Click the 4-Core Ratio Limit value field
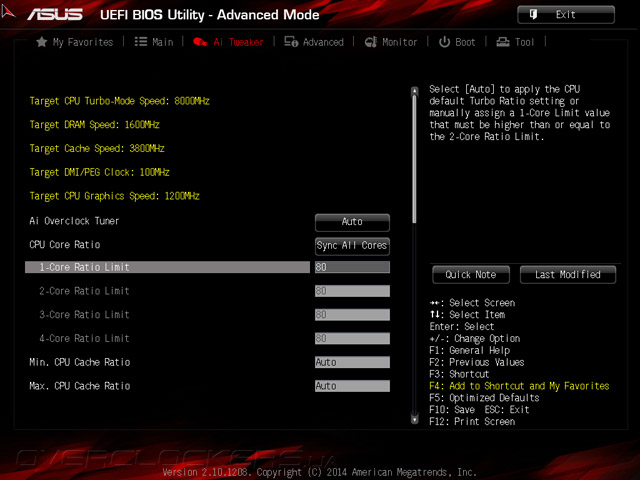This screenshot has width=640, height=480. click(352, 338)
